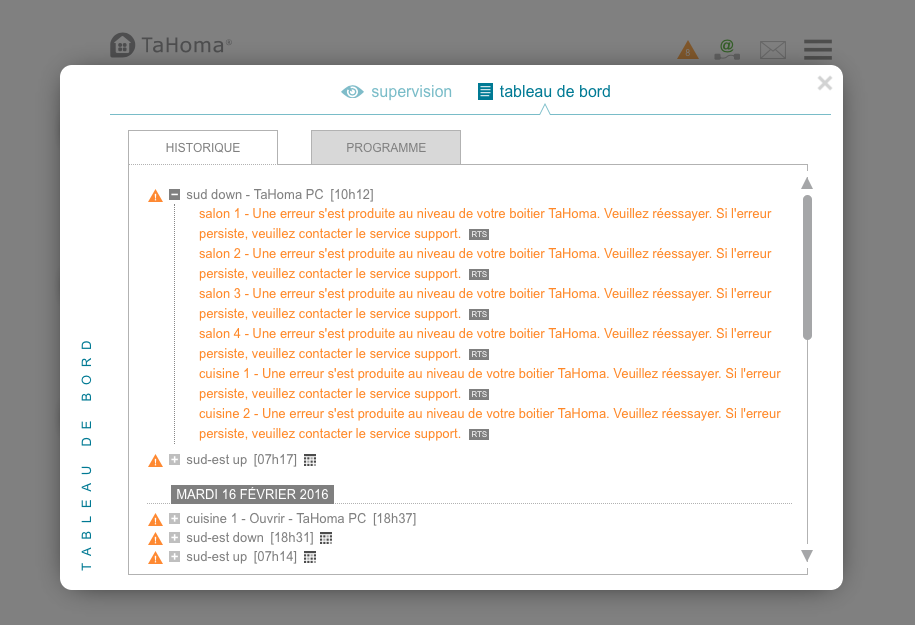Click the RTS badge for cuisine 1 error
This screenshot has width=915, height=625.
[479, 394]
